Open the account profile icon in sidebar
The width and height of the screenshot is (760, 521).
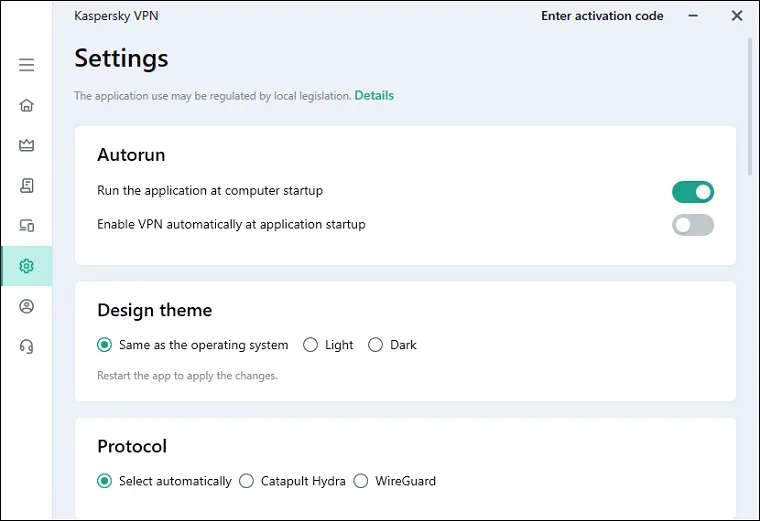point(27,306)
